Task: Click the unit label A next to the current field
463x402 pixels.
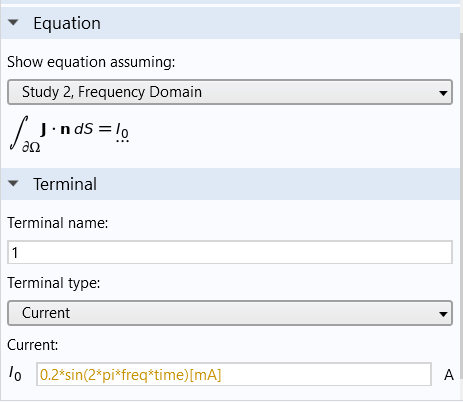Action: (x=449, y=375)
